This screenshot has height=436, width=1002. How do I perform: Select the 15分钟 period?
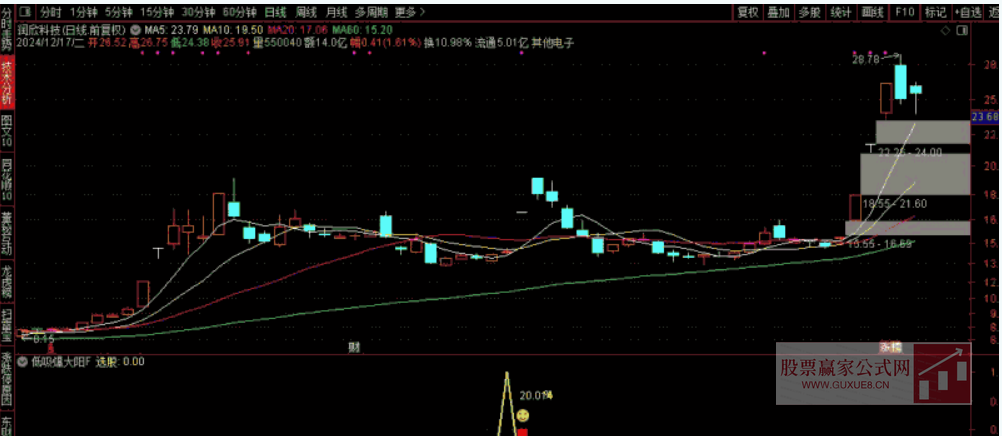click(x=157, y=12)
